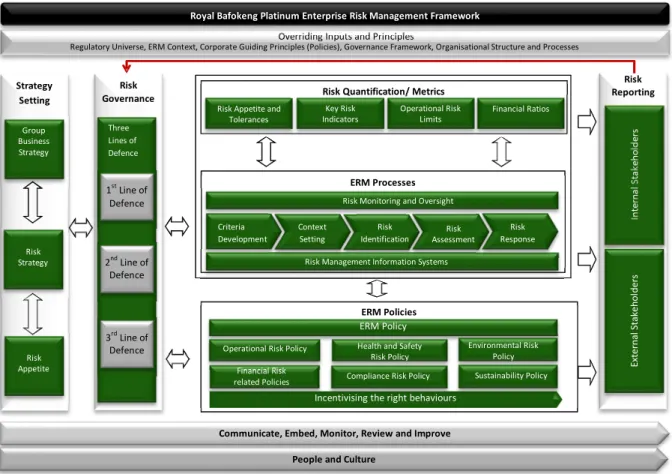The image size is (672, 474).
Task: Select Risk Appetite and Tolerances box
Action: tap(249, 114)
